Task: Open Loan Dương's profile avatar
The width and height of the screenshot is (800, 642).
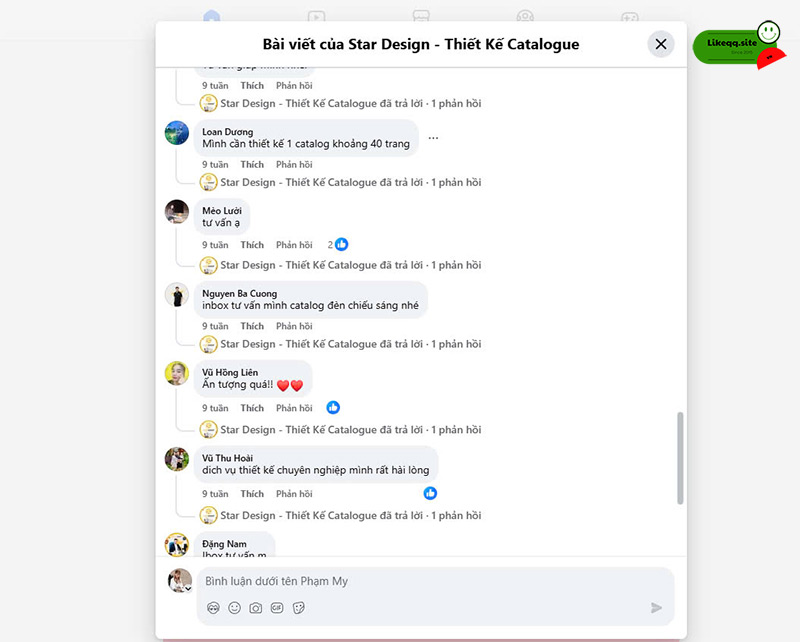Action: coord(177,133)
